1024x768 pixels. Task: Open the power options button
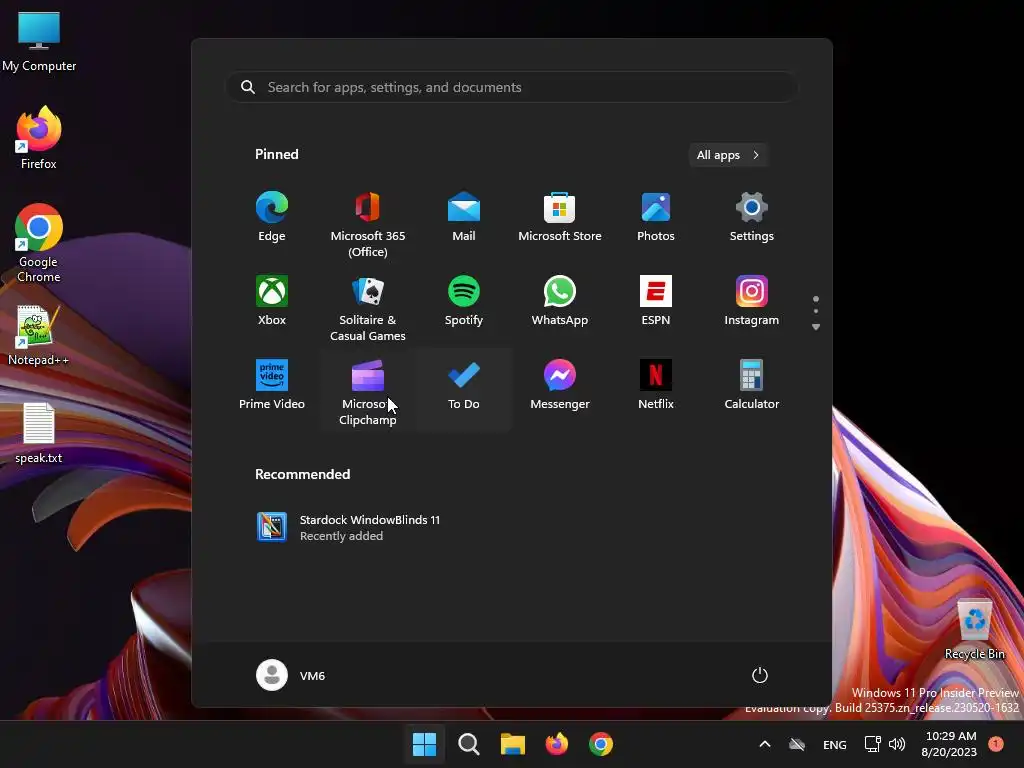tap(760, 675)
